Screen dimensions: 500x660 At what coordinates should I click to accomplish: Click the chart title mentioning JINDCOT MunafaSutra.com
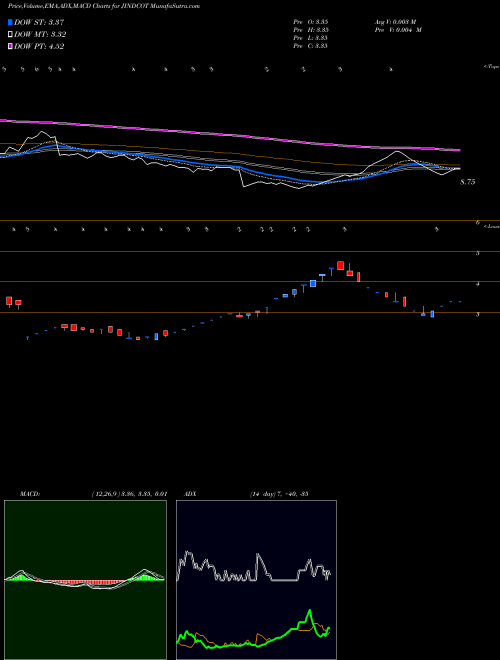(x=104, y=6)
